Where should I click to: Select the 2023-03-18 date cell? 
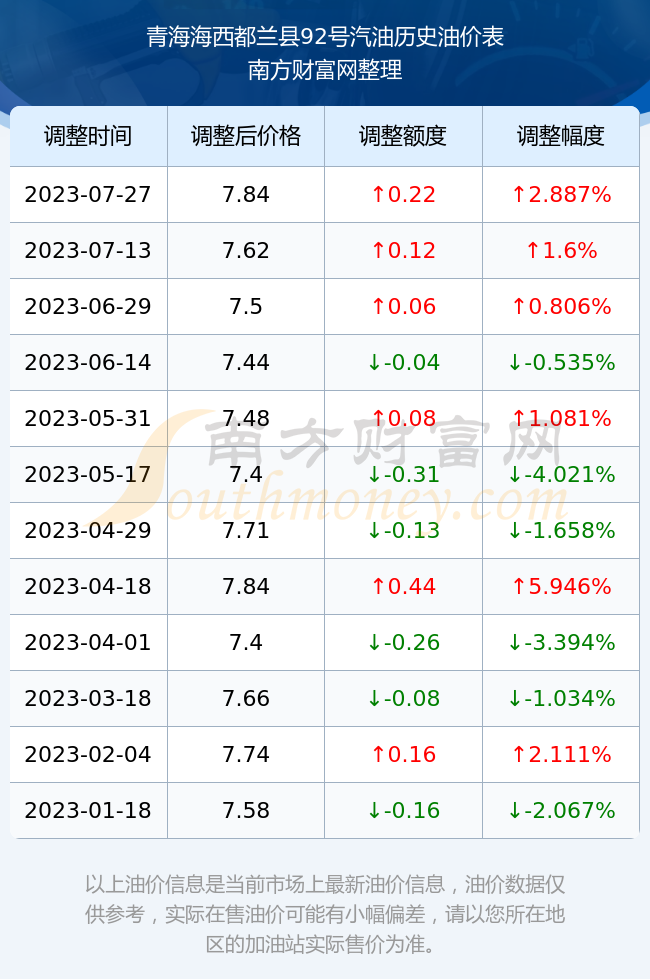click(88, 698)
